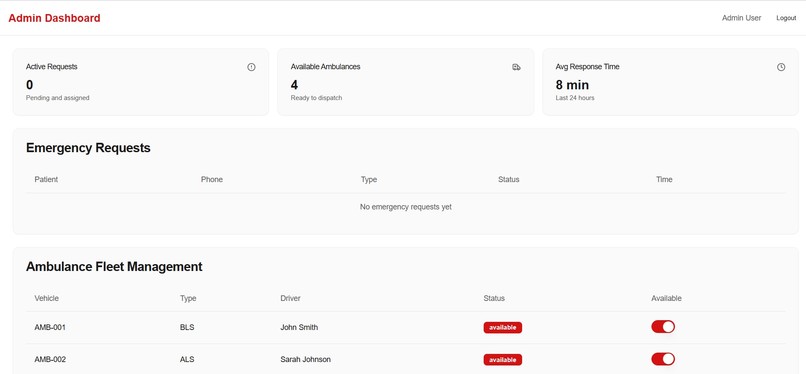This screenshot has height=374, width=806.
Task: Click the Available column header
Action: (666, 298)
